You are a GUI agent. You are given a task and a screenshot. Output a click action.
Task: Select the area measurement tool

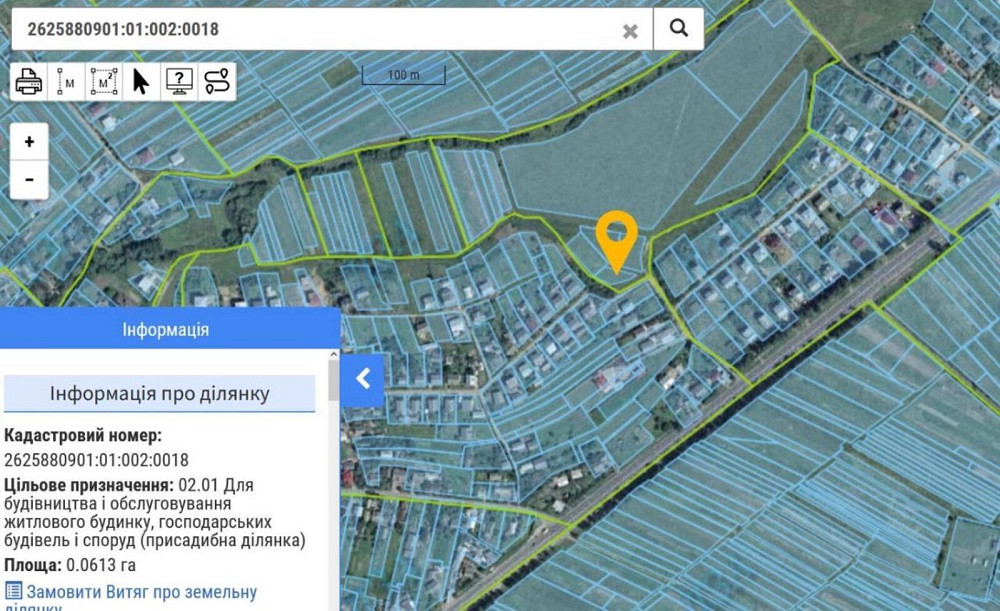[104, 82]
